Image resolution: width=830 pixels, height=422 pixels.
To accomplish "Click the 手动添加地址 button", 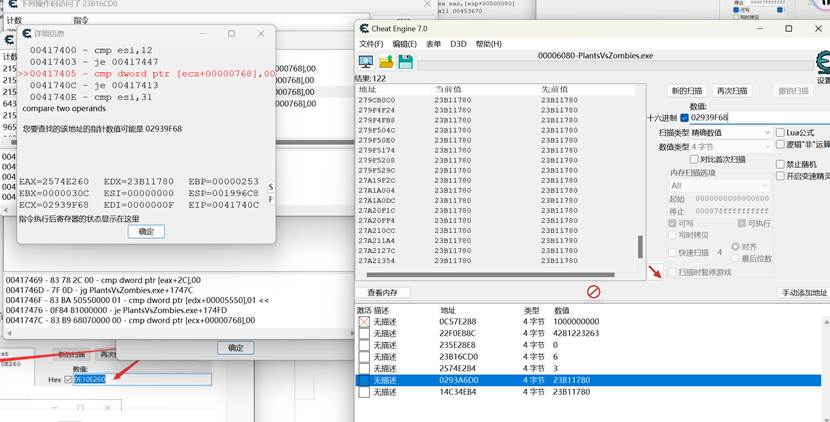I will tap(805, 292).
